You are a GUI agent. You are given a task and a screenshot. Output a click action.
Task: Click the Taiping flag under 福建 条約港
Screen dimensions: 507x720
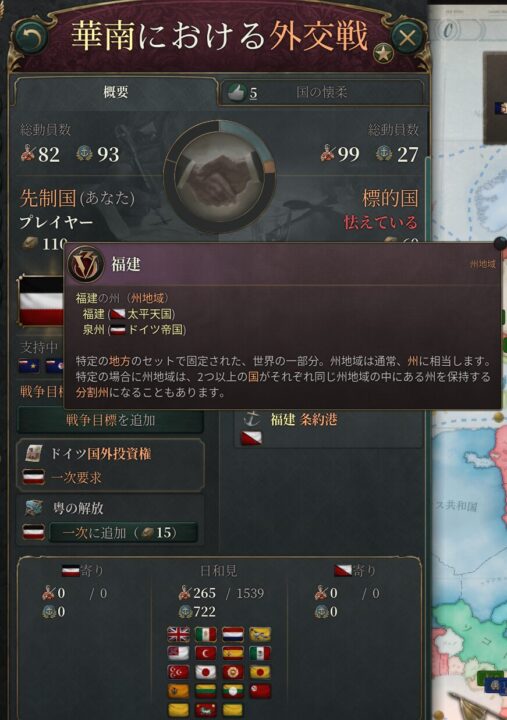[x=251, y=438]
